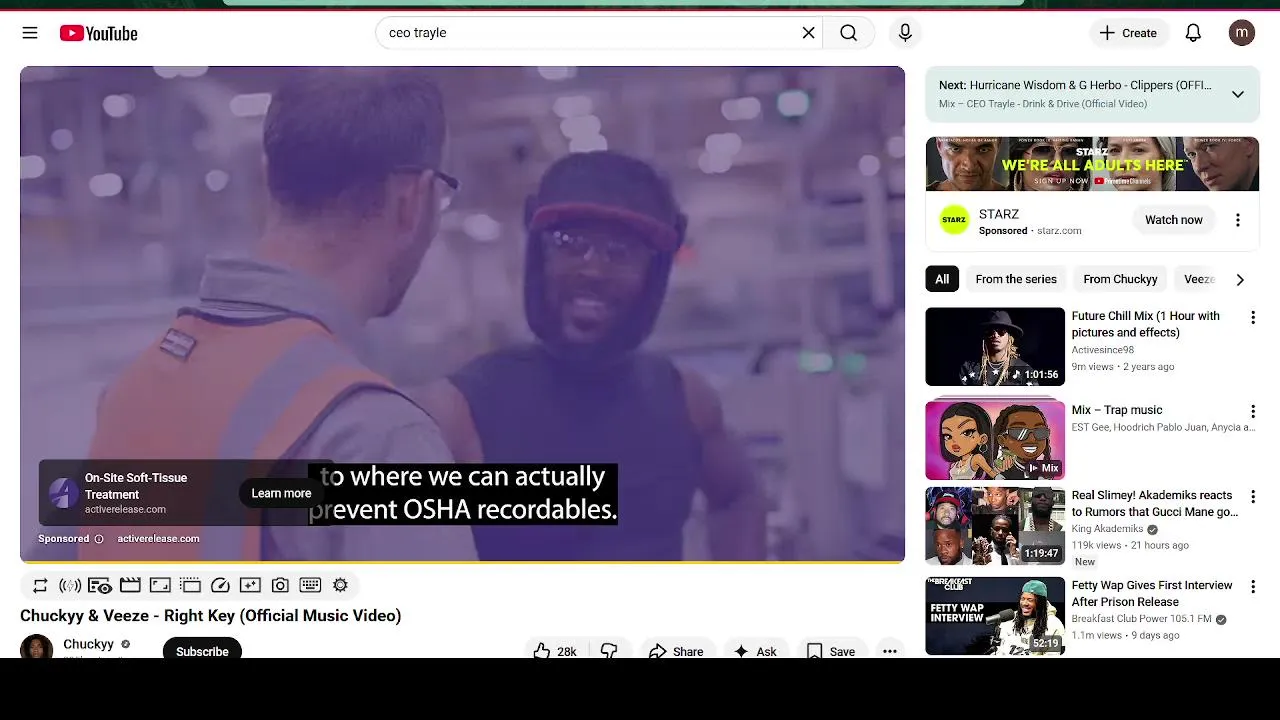Click Learn more on the ad overlay

tap(281, 493)
